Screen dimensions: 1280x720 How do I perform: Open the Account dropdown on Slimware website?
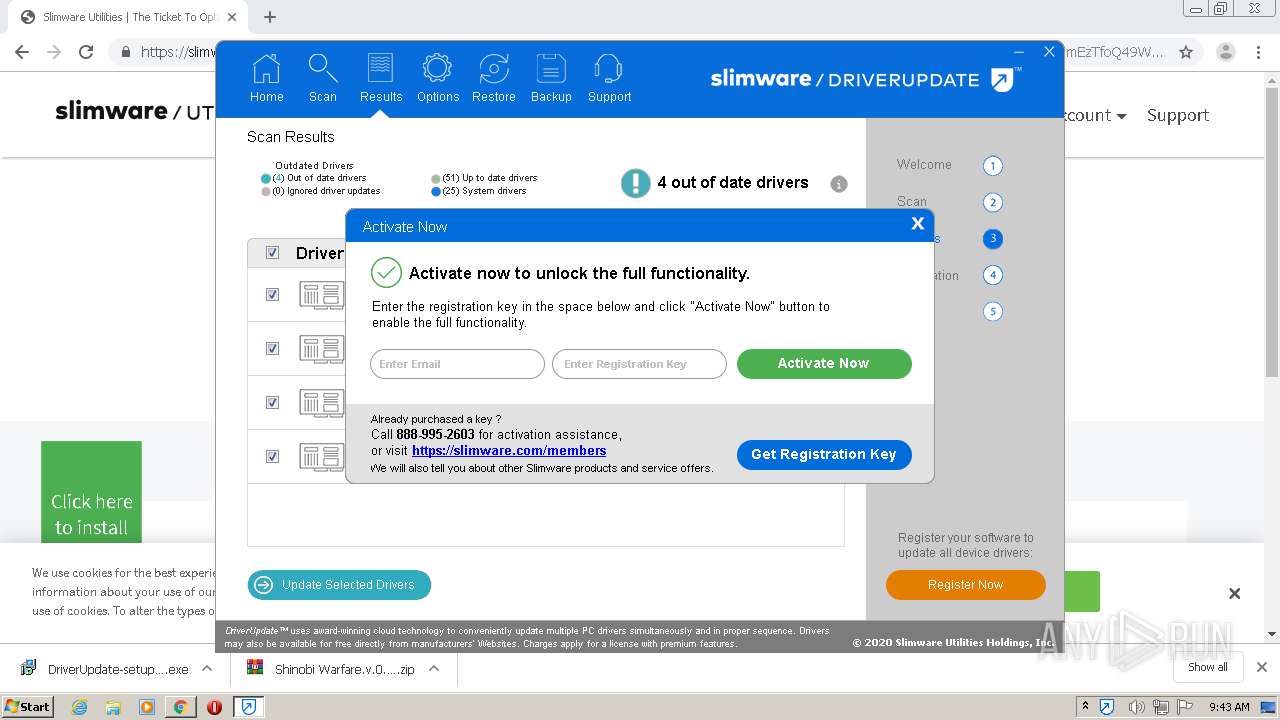[x=1094, y=115]
